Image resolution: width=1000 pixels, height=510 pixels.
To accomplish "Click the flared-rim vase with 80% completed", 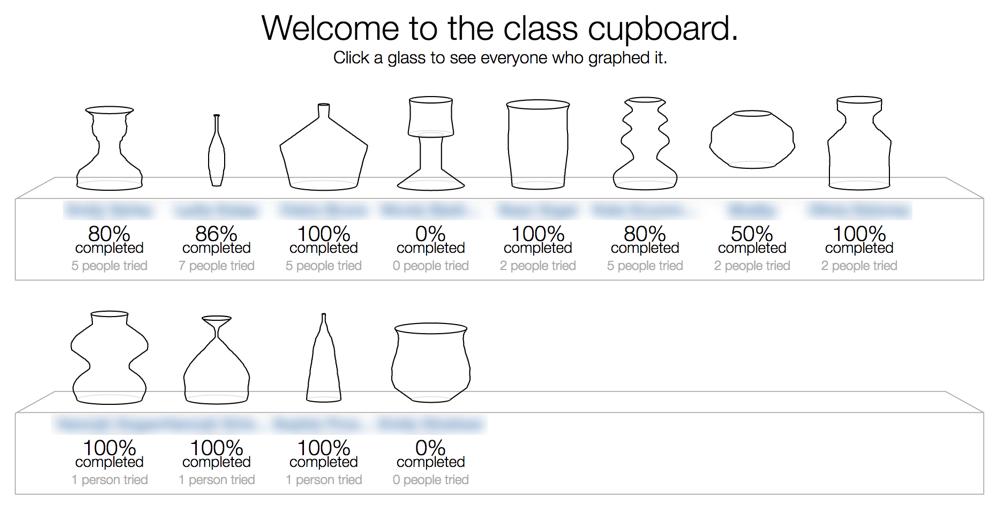I will (109, 148).
